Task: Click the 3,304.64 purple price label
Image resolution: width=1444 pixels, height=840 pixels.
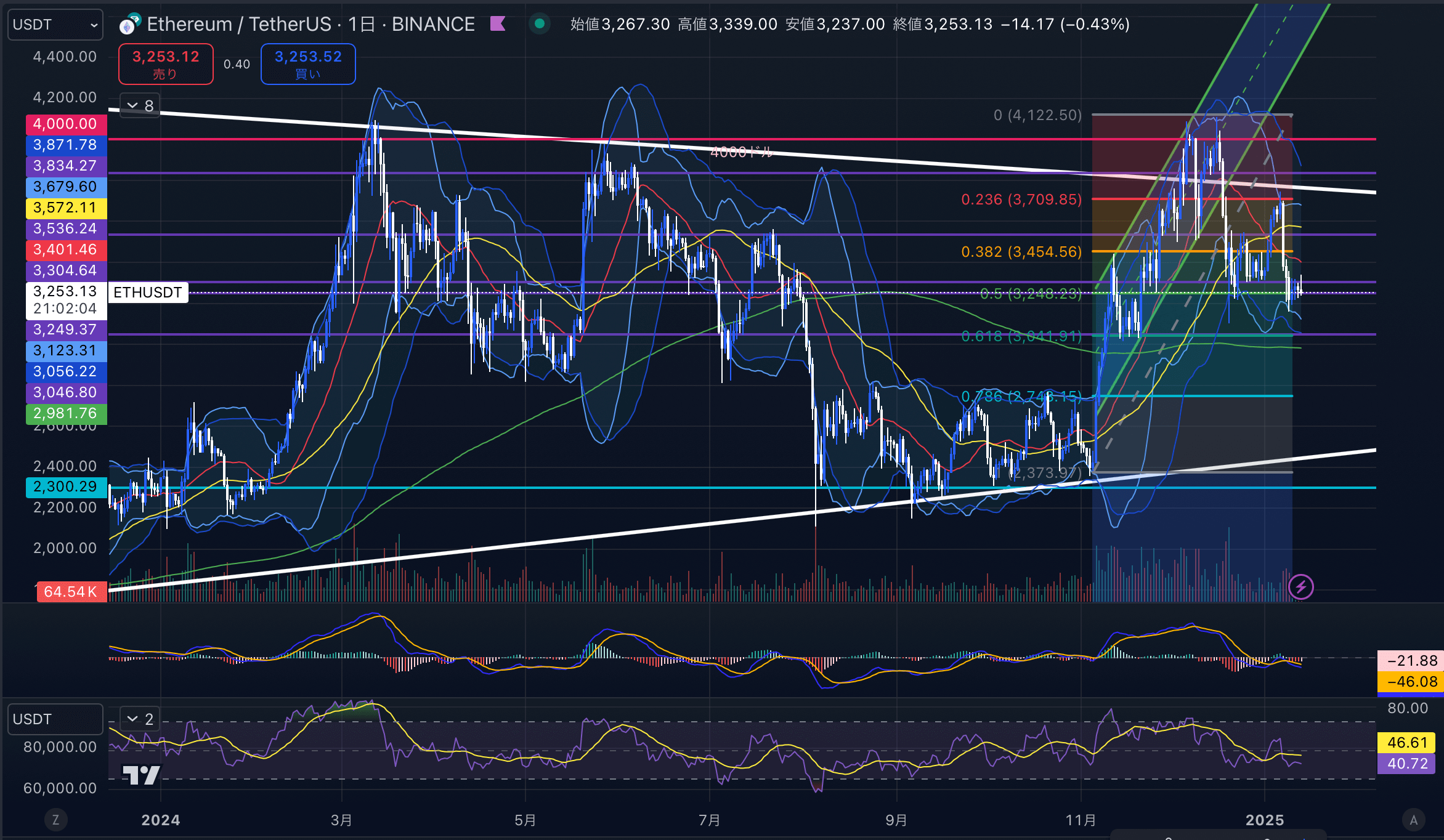Action: [66, 270]
